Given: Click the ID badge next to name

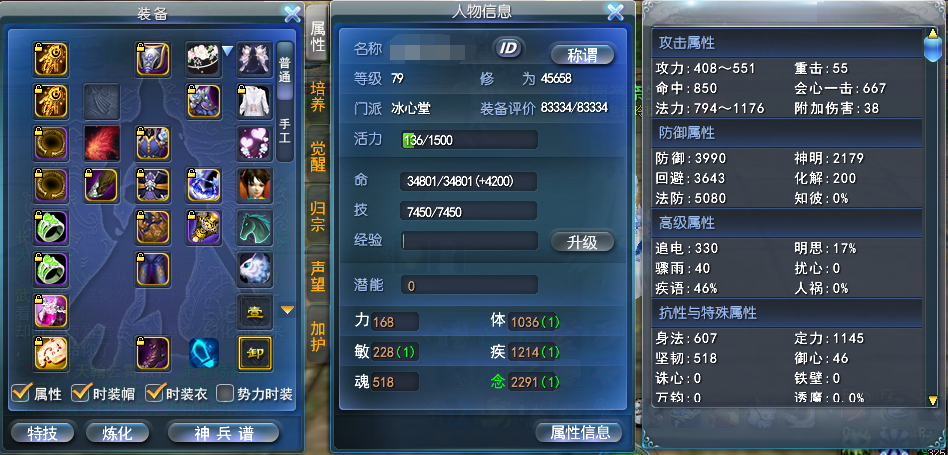Looking at the screenshot, I should click(509, 49).
